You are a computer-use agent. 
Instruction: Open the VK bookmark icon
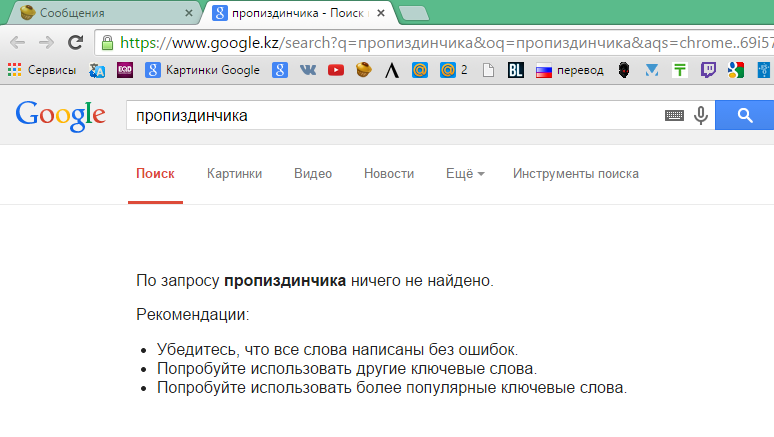tap(308, 70)
